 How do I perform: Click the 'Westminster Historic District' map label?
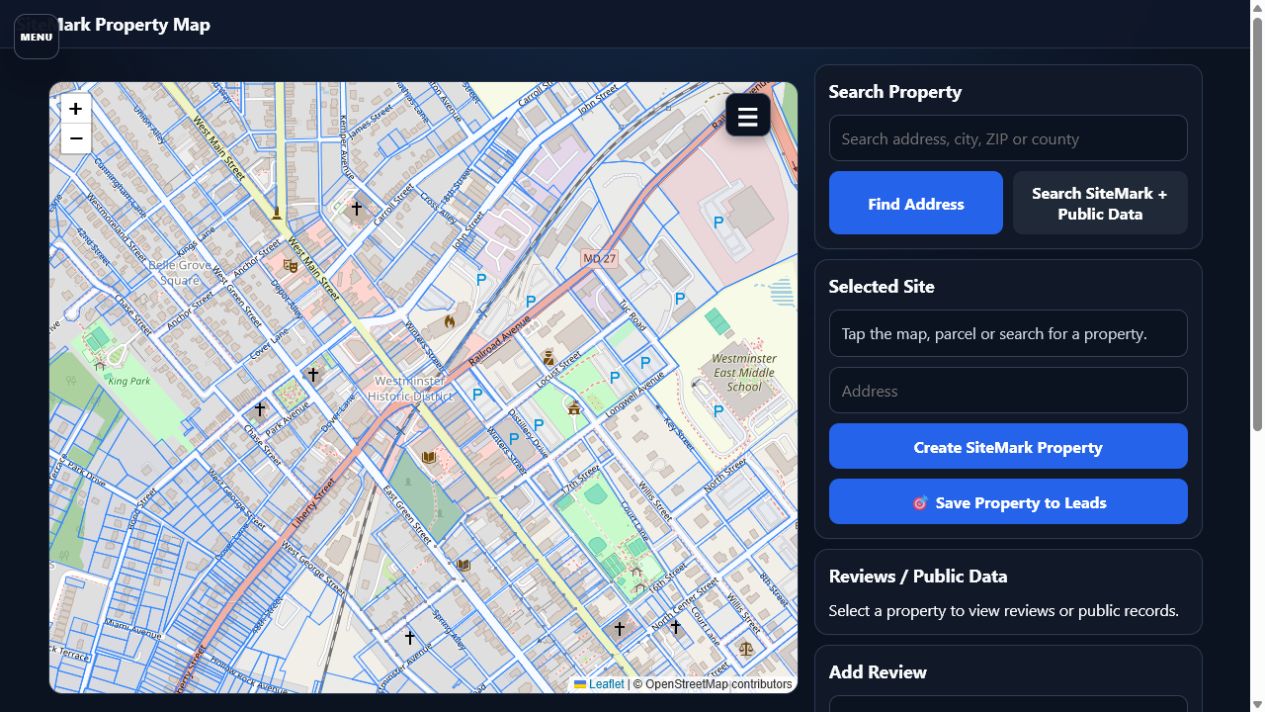click(x=410, y=389)
